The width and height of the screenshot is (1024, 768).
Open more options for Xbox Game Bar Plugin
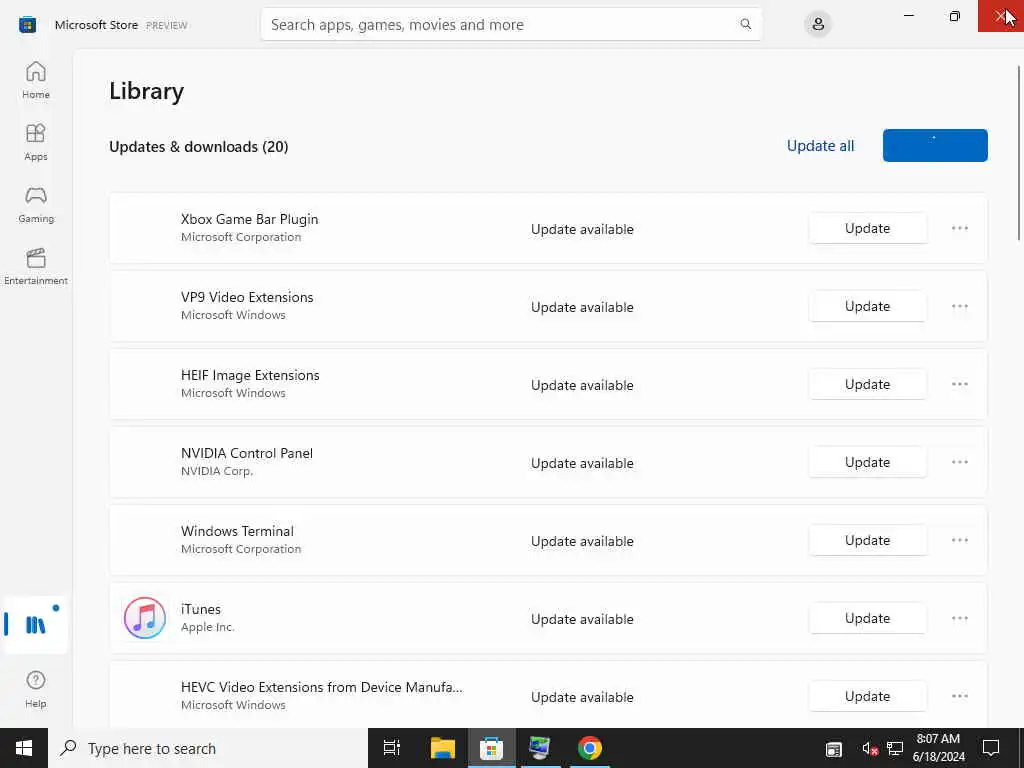pos(959,228)
